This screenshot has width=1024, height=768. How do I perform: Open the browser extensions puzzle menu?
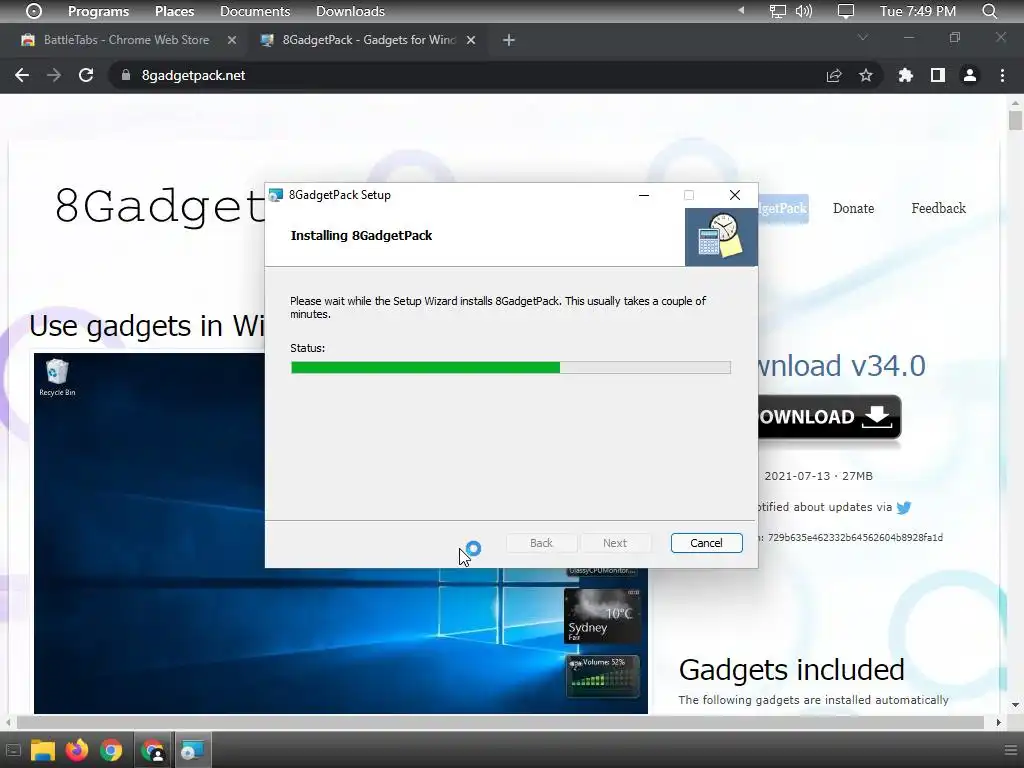905,76
